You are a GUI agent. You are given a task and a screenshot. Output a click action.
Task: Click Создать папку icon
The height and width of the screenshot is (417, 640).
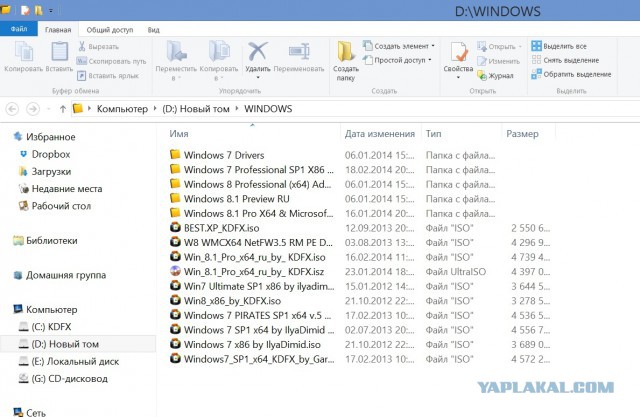pyautogui.click(x=346, y=52)
